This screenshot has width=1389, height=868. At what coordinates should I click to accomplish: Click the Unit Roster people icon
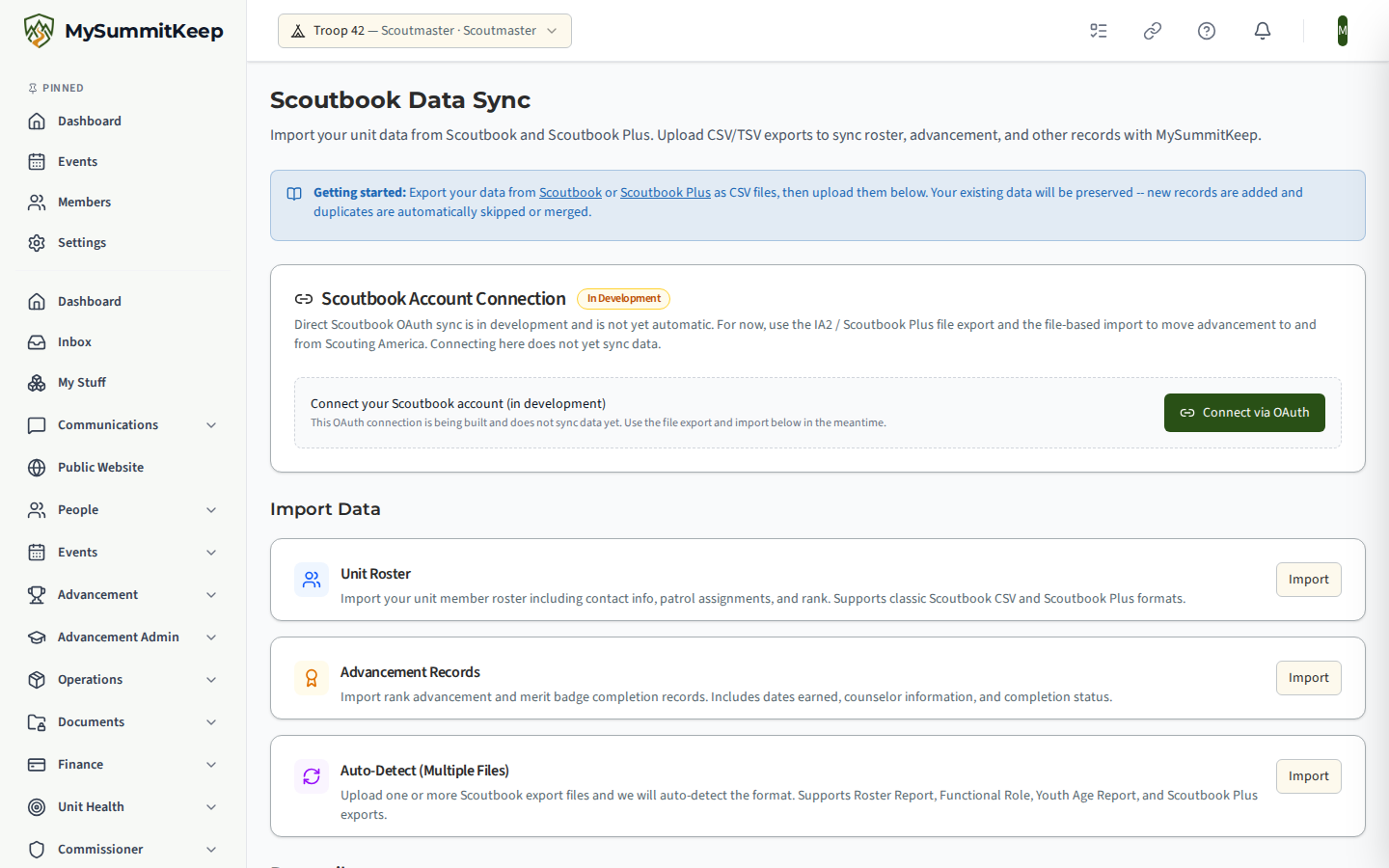coord(312,580)
